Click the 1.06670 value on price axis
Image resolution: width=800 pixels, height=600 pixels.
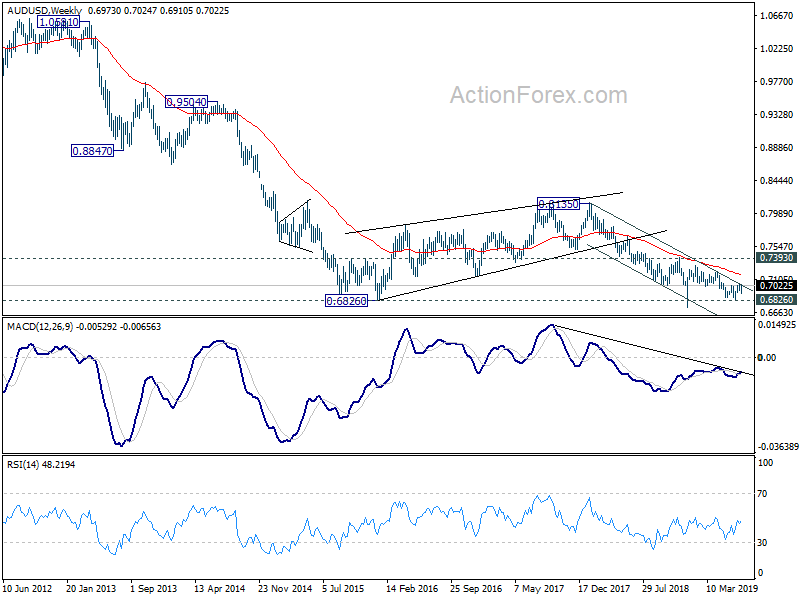click(777, 16)
